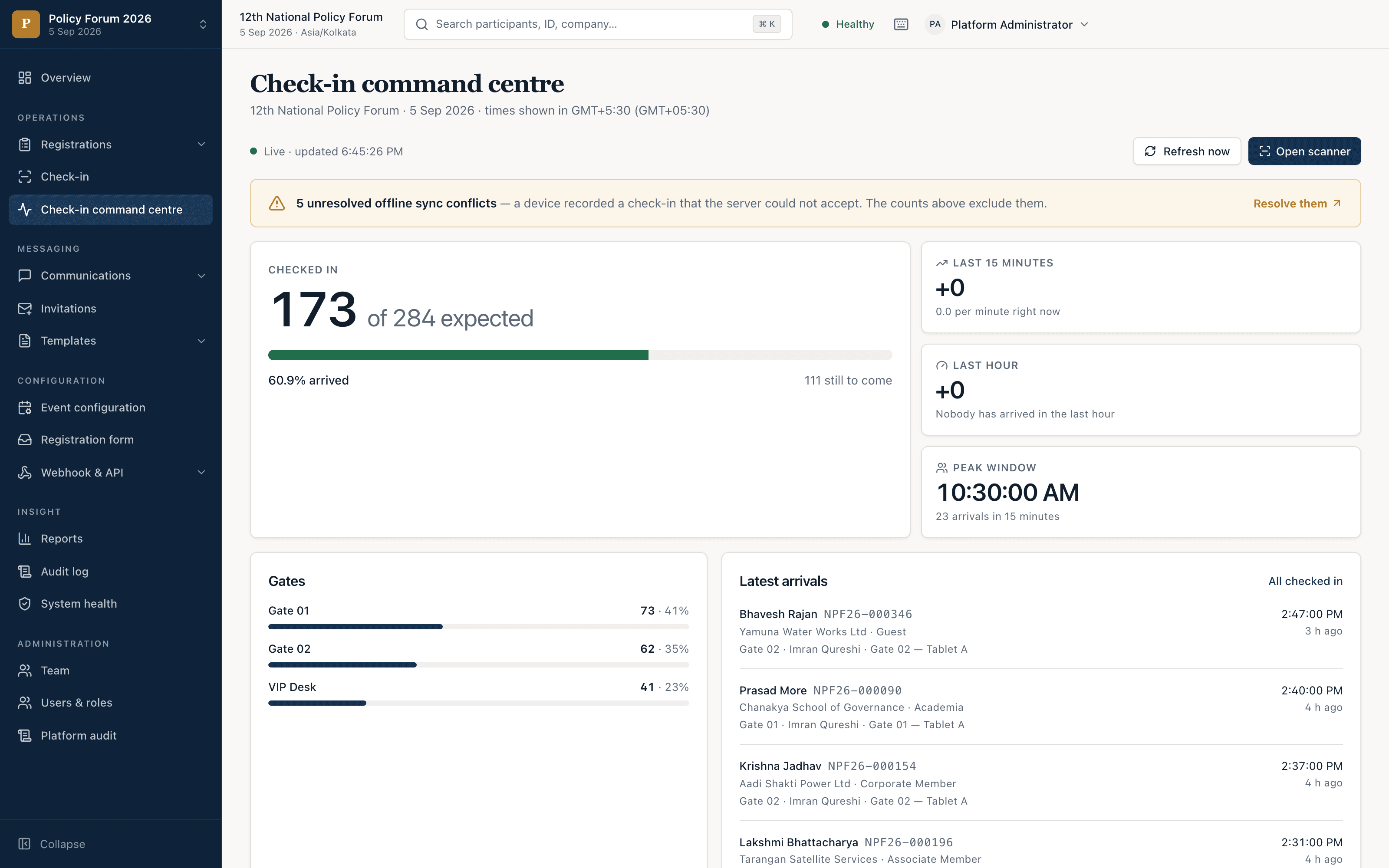1389x868 pixels.
Task: Select Prasad More arrival entry
Action: point(1040,707)
